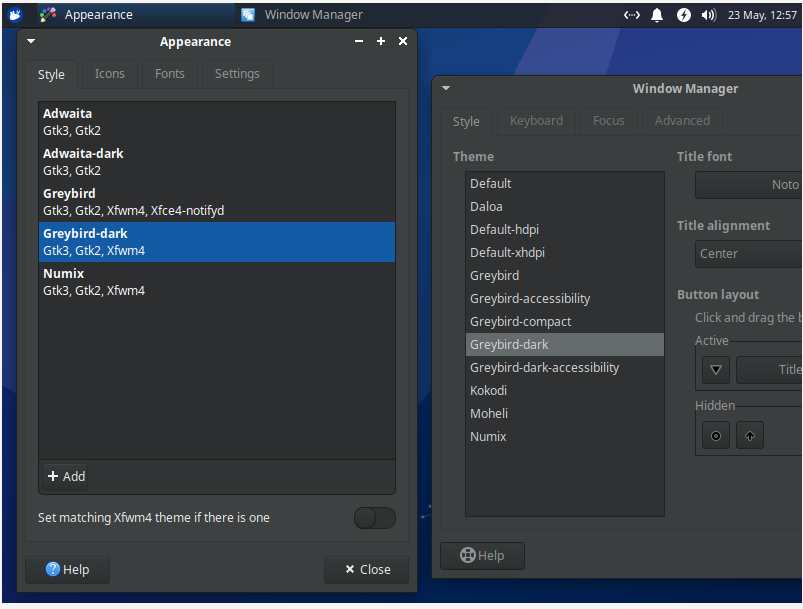Click the Help button in the Appearance dialog
Viewport: 803px width, 609px height.
67,569
